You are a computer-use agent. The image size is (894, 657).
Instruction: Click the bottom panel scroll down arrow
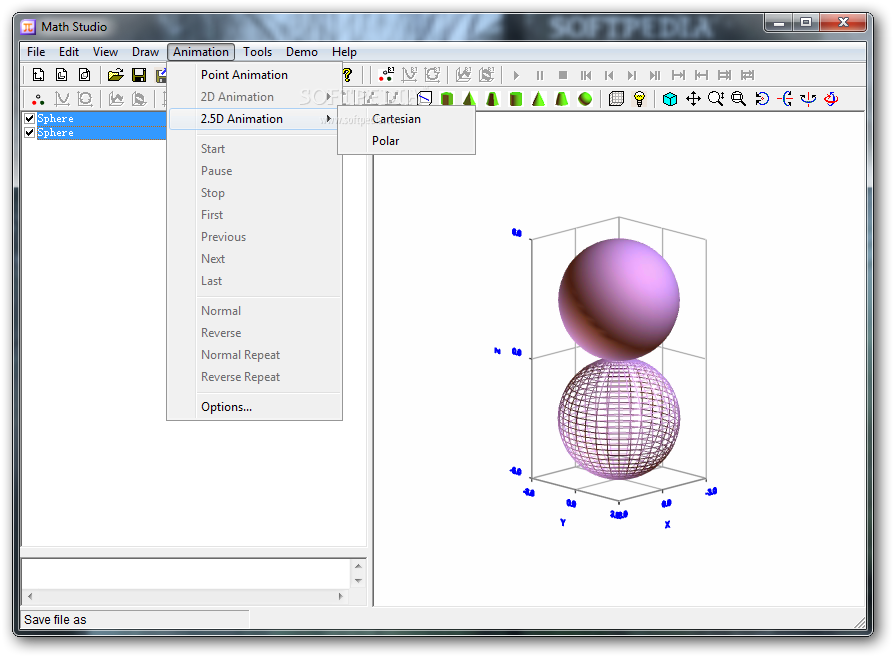[x=358, y=581]
